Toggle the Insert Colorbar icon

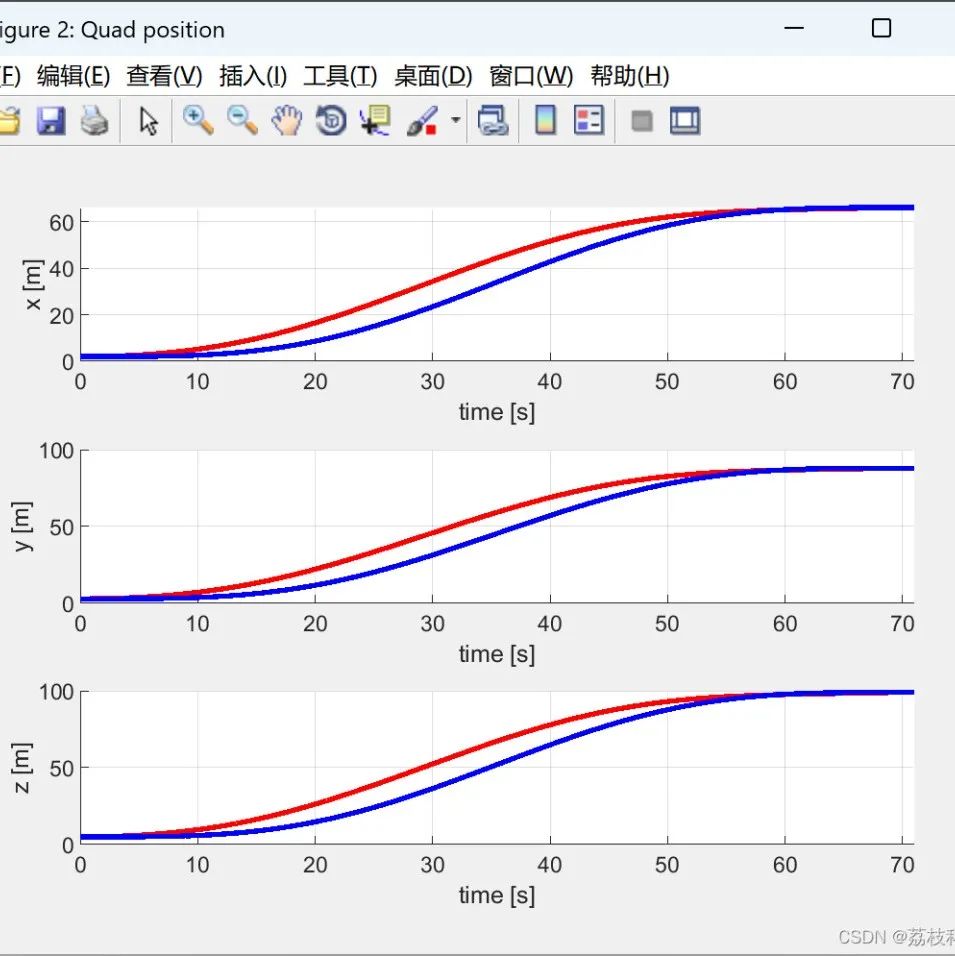(545, 120)
